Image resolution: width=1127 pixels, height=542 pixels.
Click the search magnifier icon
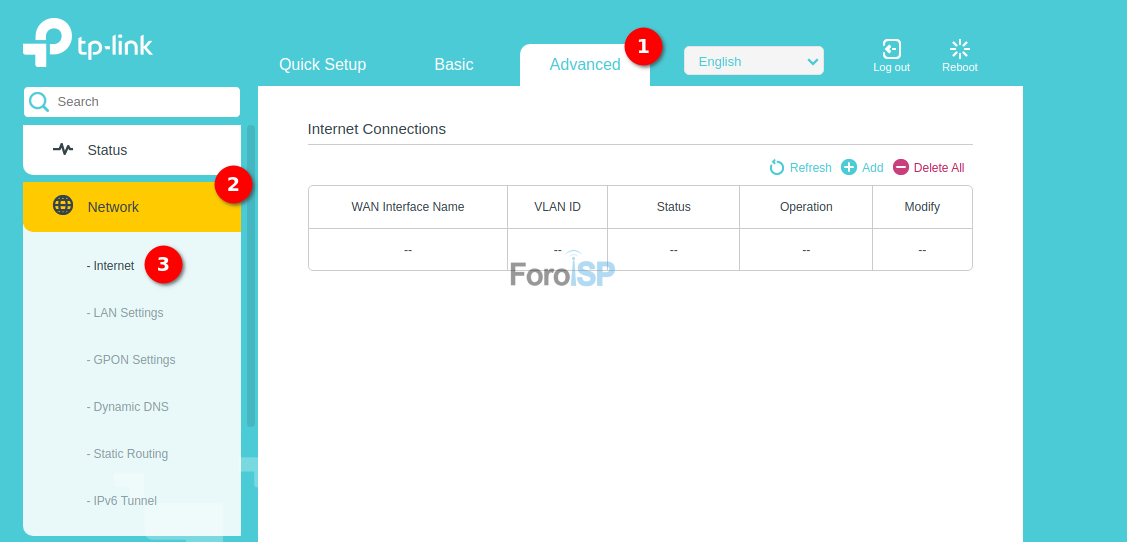click(39, 102)
